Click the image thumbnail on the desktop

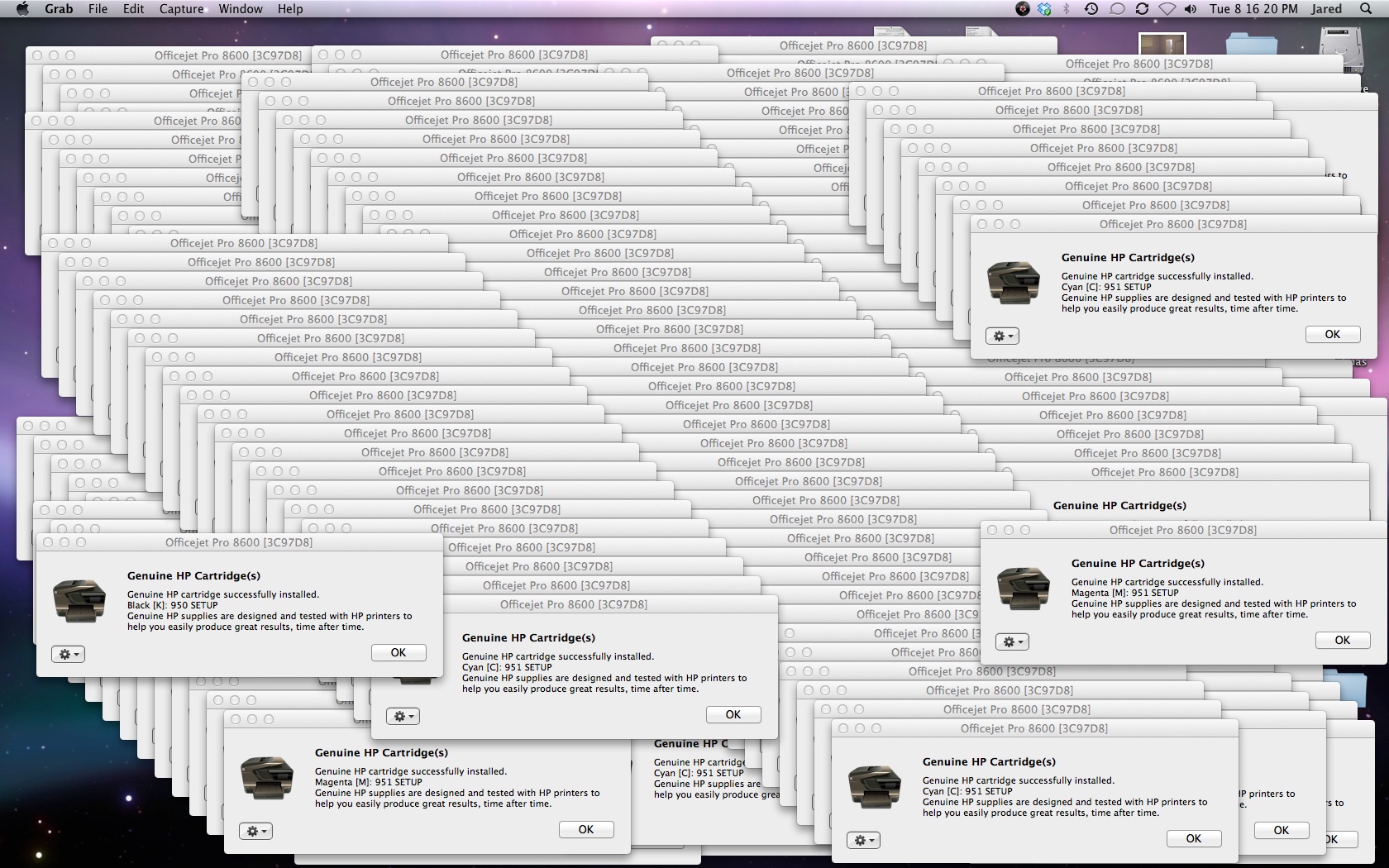[x=1162, y=44]
